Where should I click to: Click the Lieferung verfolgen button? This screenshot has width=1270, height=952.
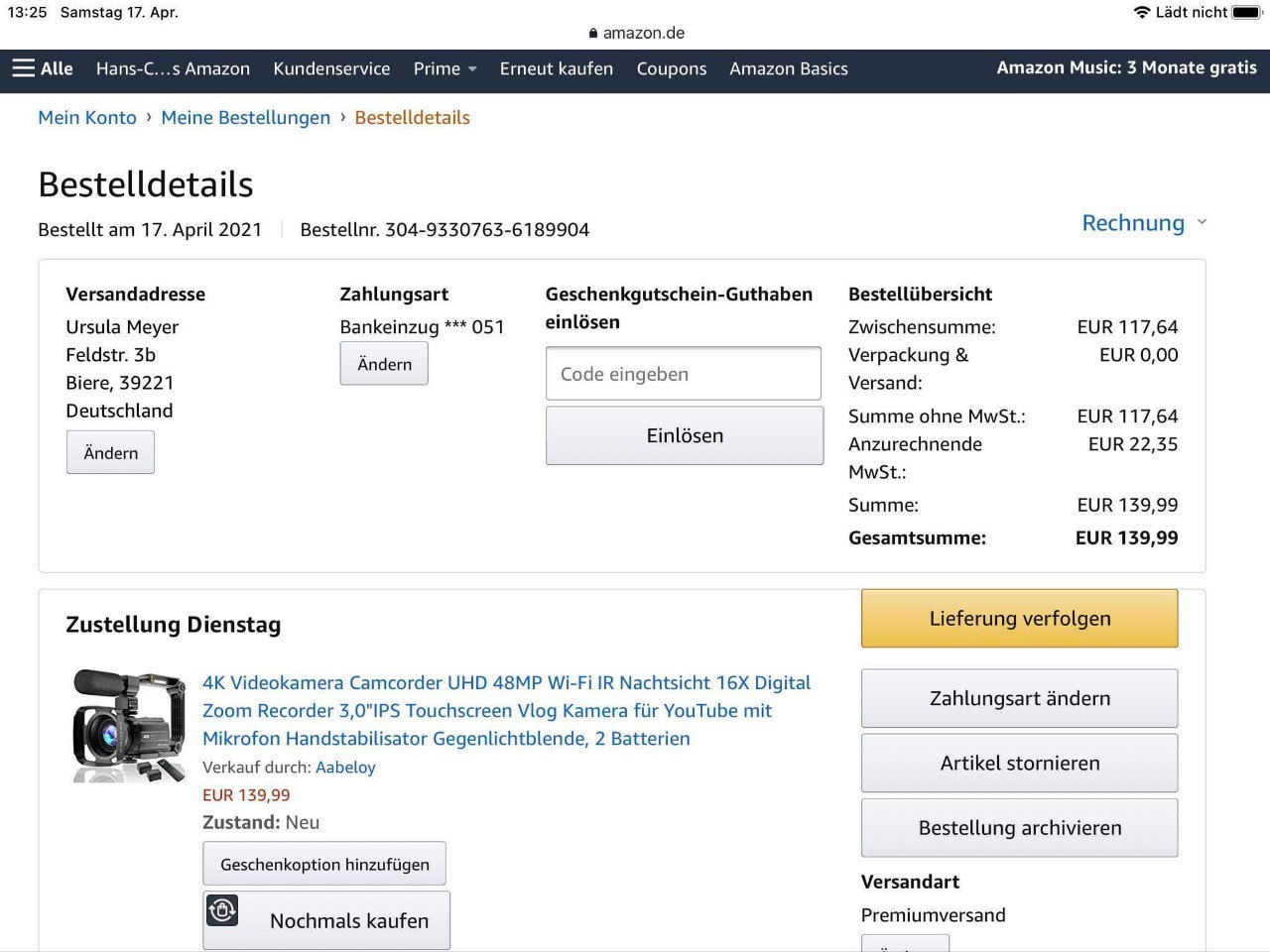pyautogui.click(x=1019, y=619)
